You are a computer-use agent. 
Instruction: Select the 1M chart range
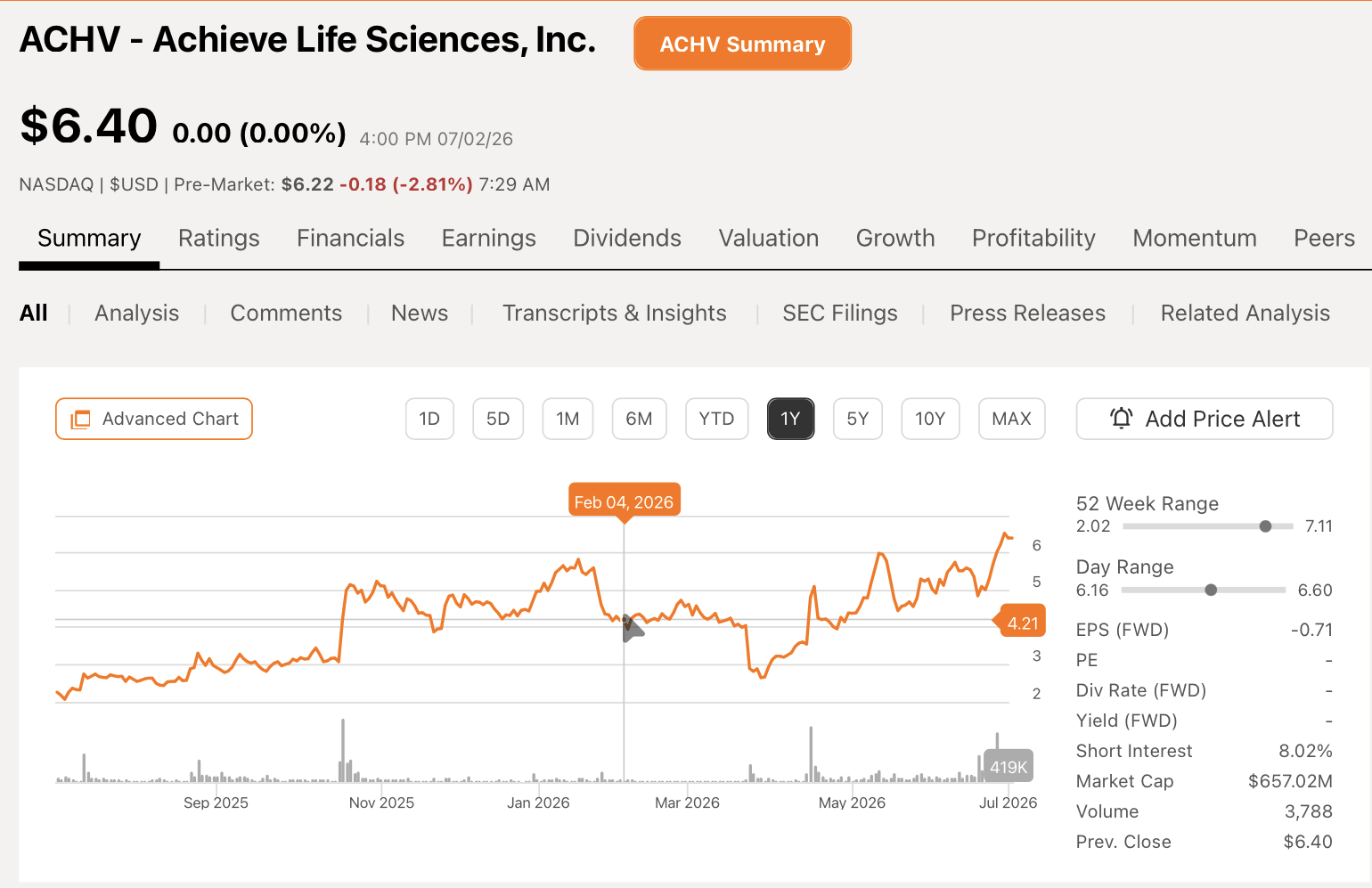pyautogui.click(x=568, y=419)
